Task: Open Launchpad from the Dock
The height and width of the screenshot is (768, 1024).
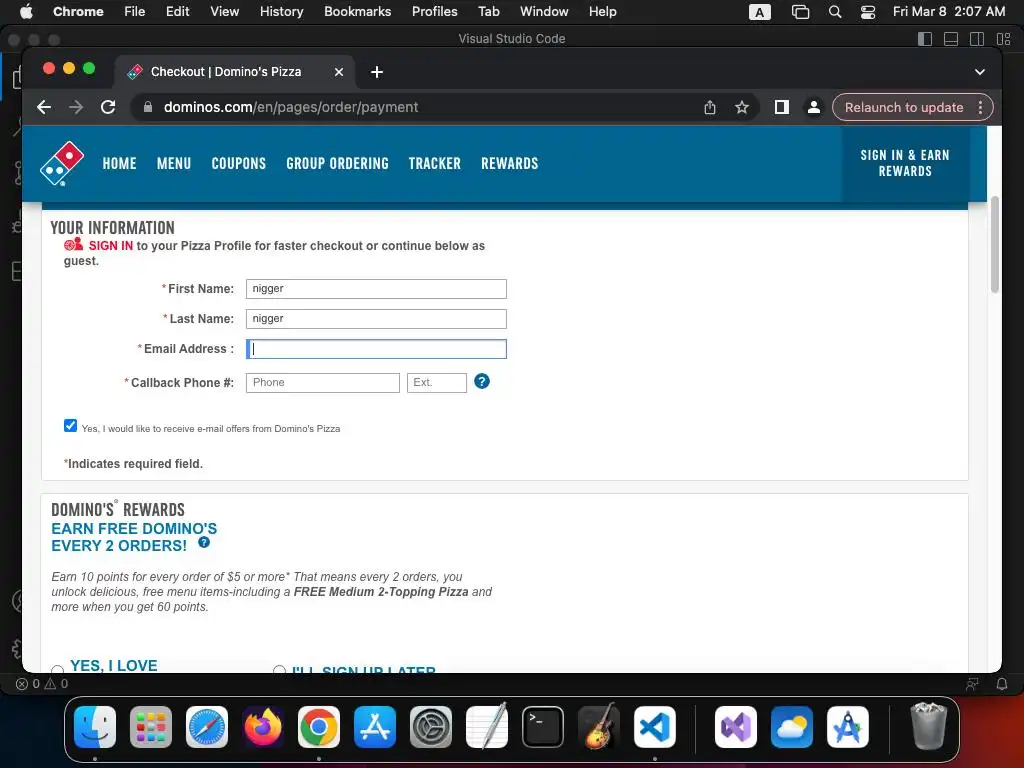Action: click(x=151, y=727)
